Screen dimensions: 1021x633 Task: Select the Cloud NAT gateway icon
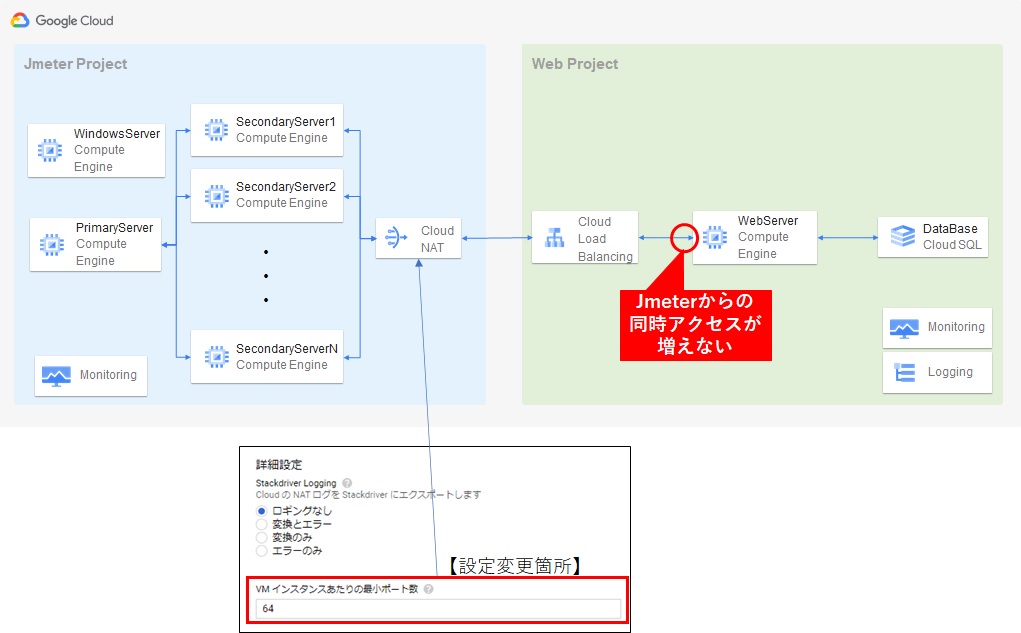click(396, 238)
